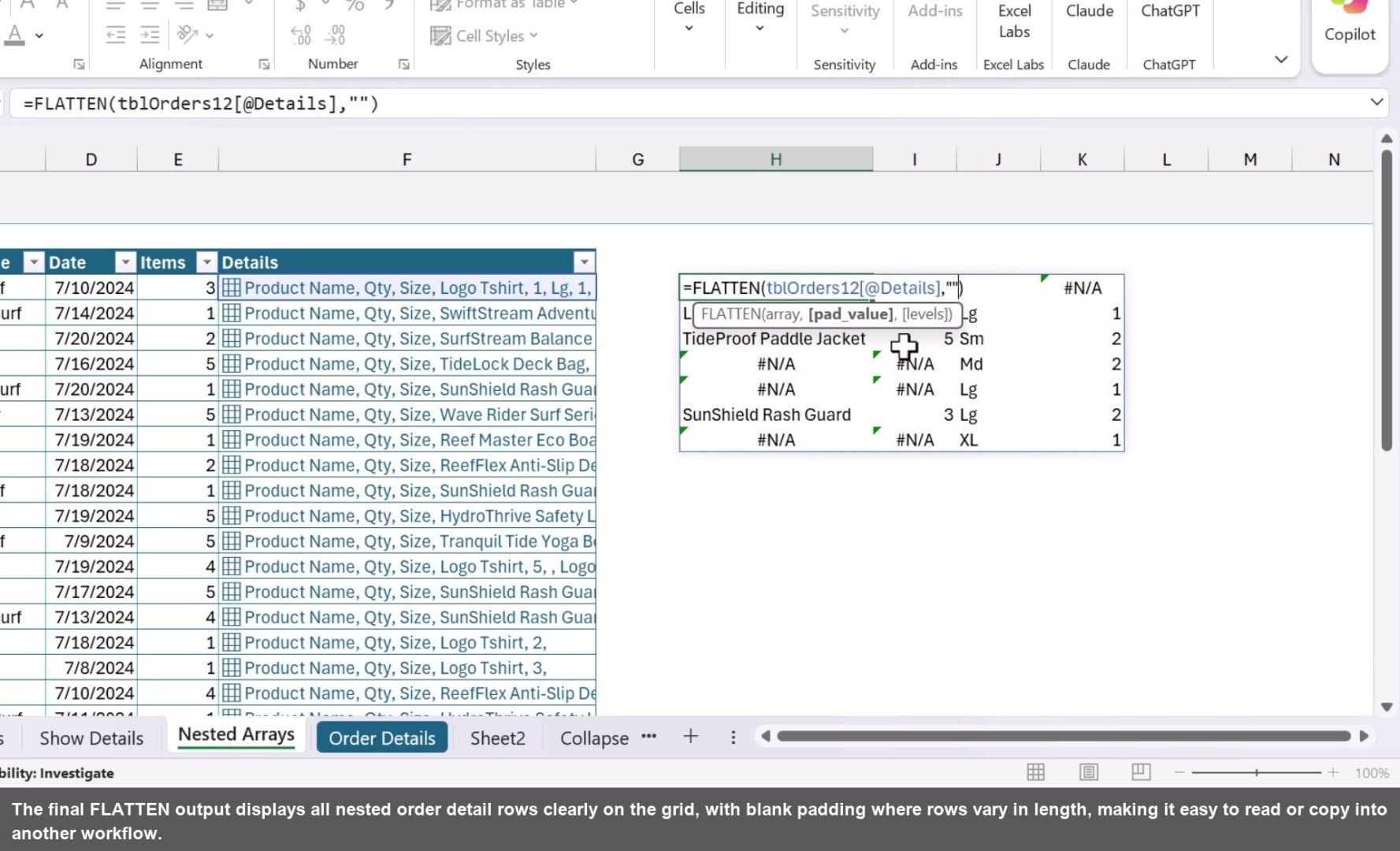Viewport: 1400px width, 851px height.
Task: Select column D header
Action: (x=91, y=159)
